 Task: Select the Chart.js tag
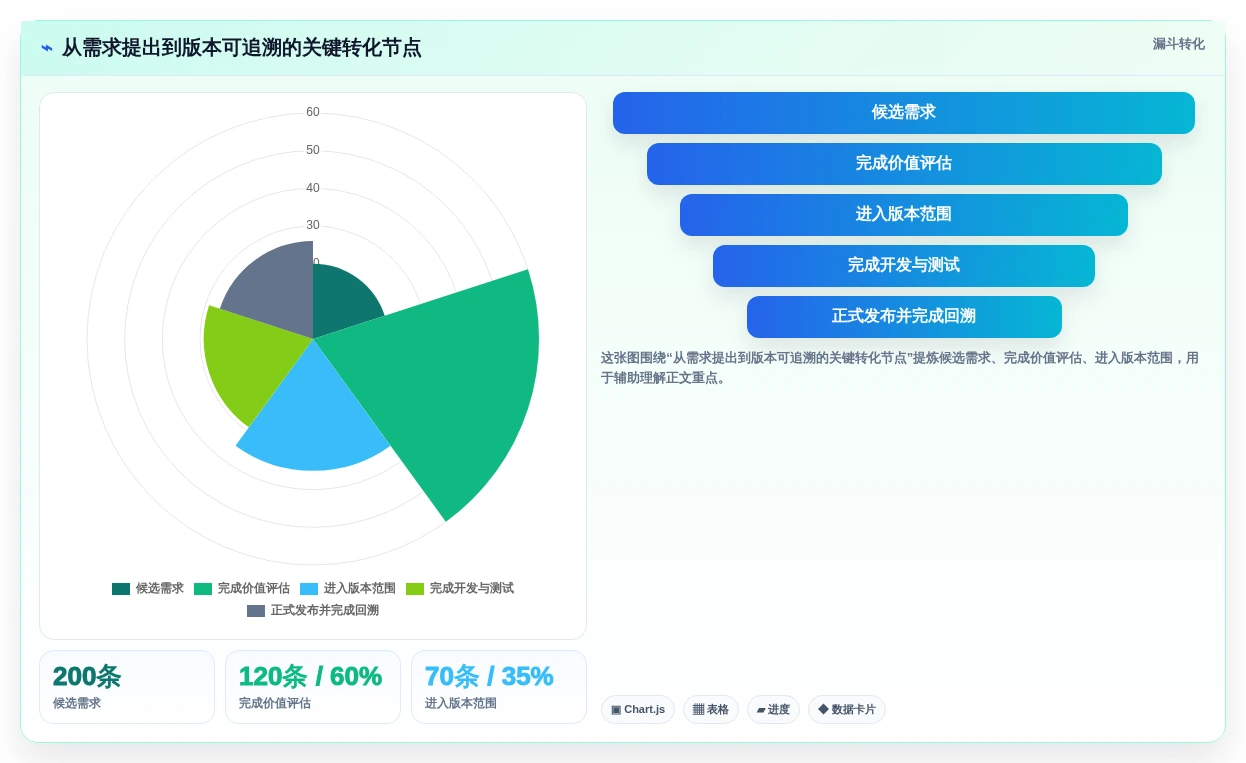coord(638,710)
